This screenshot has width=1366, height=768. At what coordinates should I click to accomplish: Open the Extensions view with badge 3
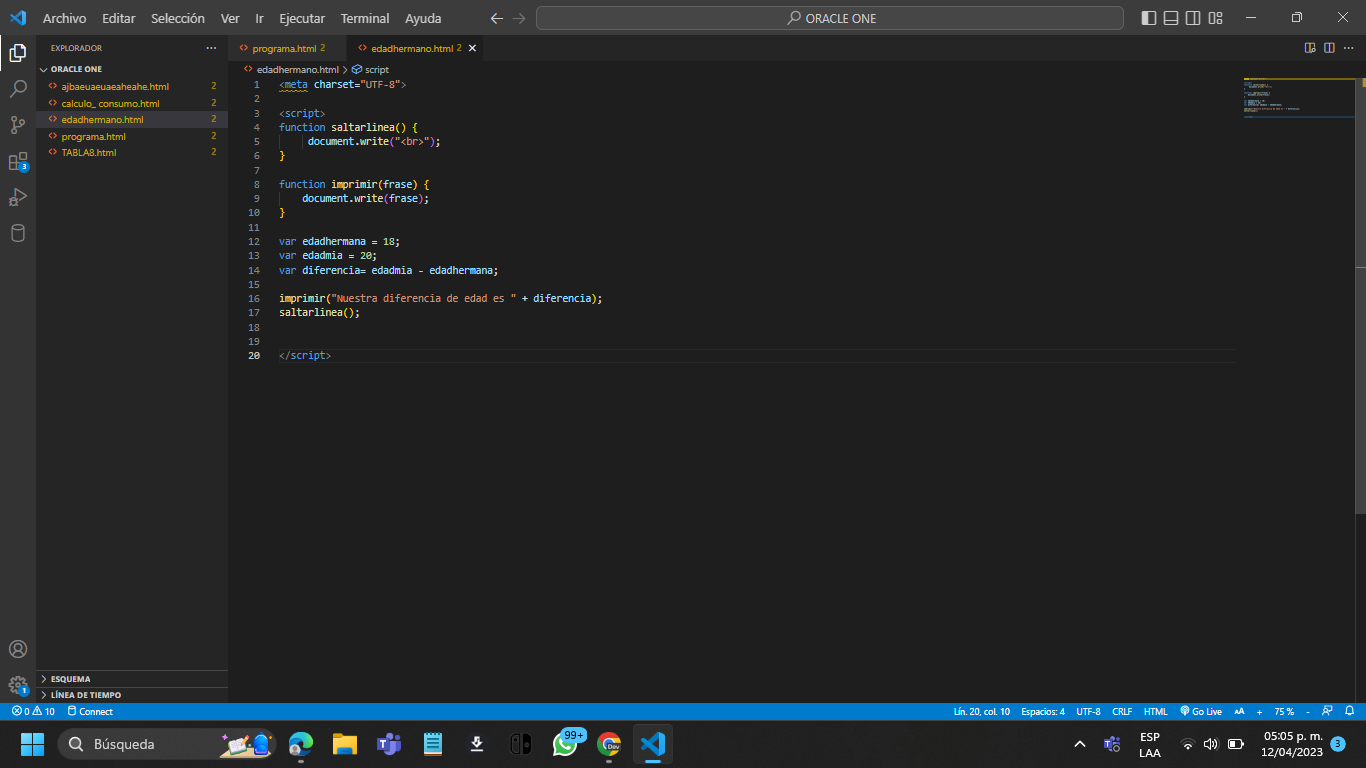point(18,161)
